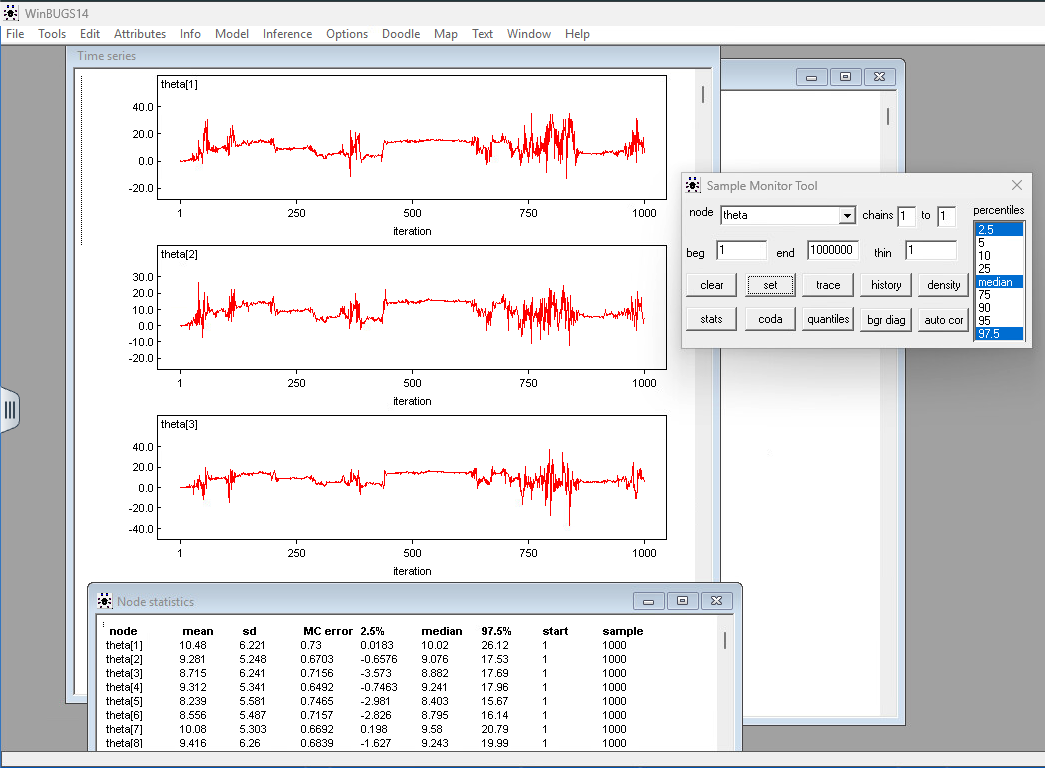
Task: Close the Sample Monitor Tool dialog
Action: 1017,185
